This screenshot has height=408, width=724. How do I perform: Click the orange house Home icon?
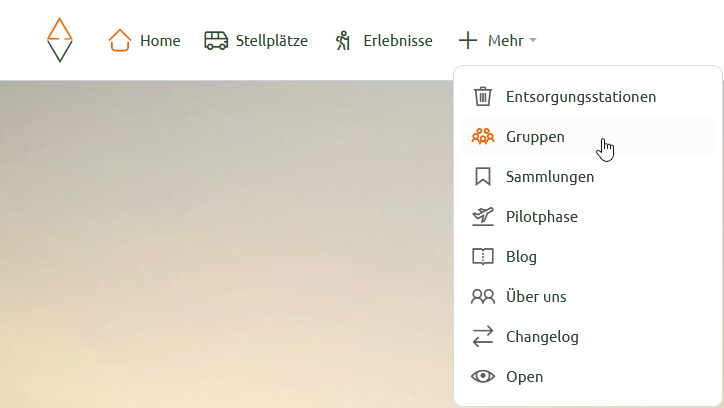click(120, 41)
